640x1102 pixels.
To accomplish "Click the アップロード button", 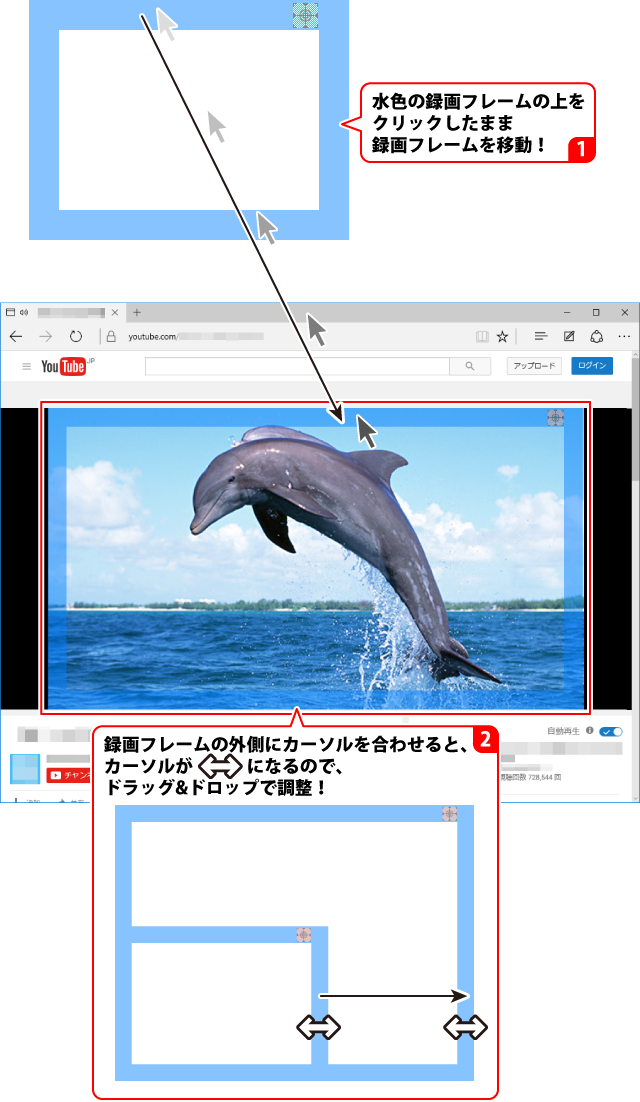I will (x=535, y=365).
